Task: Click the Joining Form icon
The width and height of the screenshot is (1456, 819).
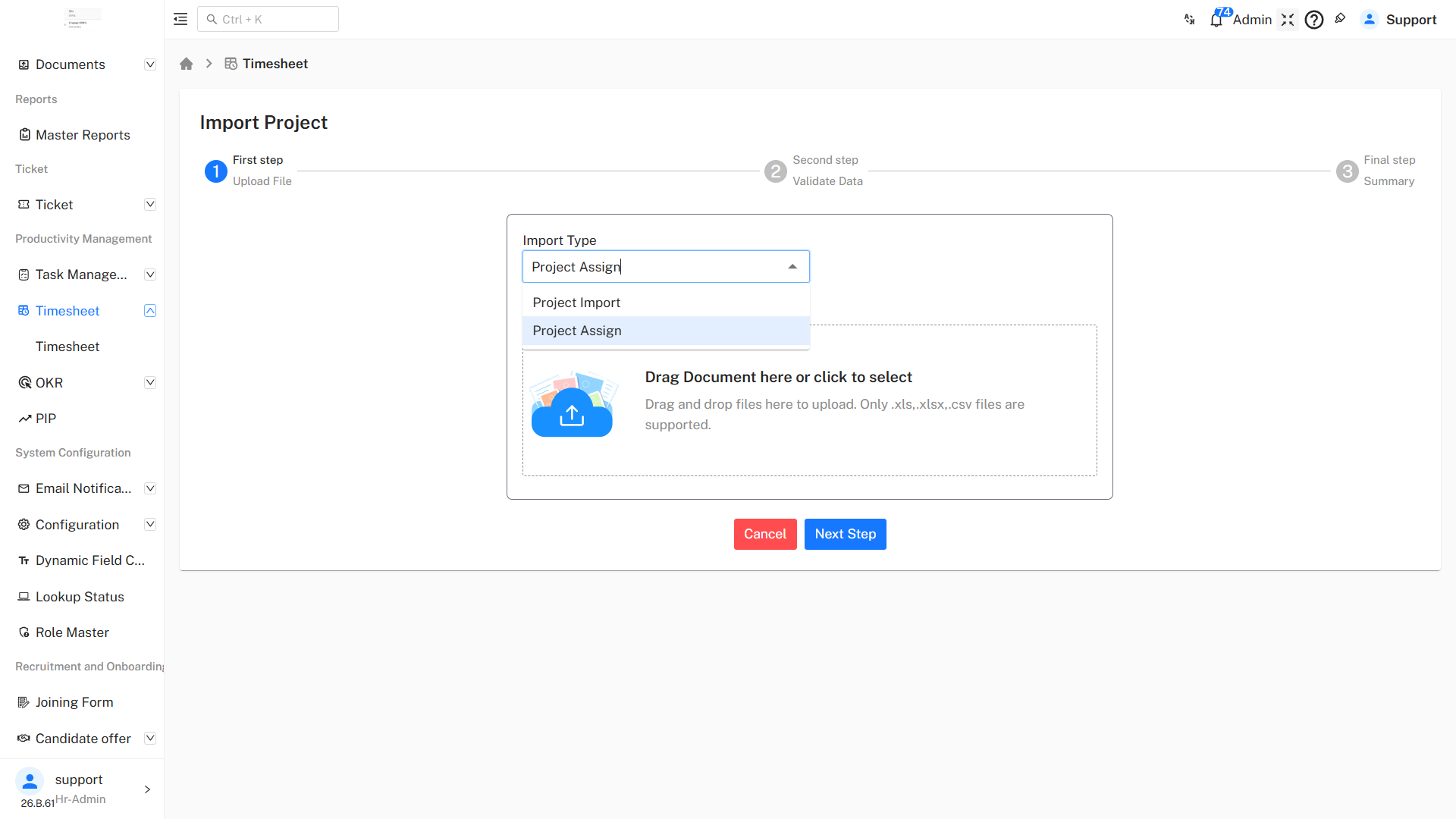Action: [24, 702]
